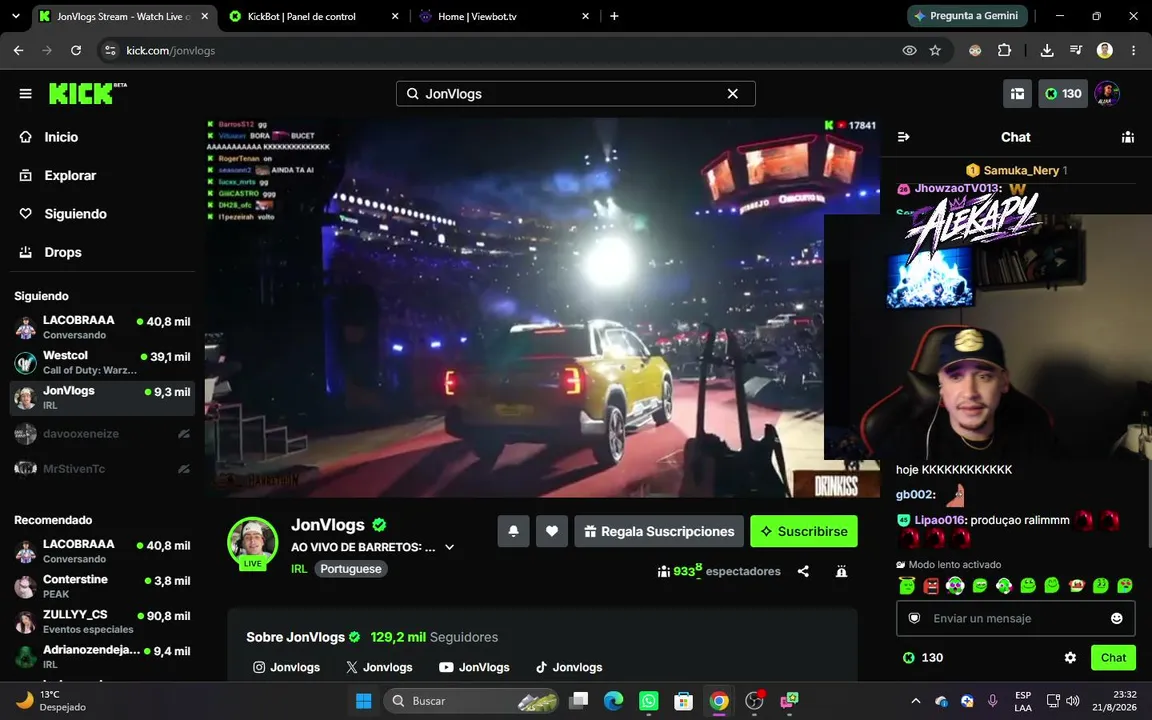This screenshot has height=720, width=1152.
Task: Open the Windows Start menu
Action: pos(364,701)
